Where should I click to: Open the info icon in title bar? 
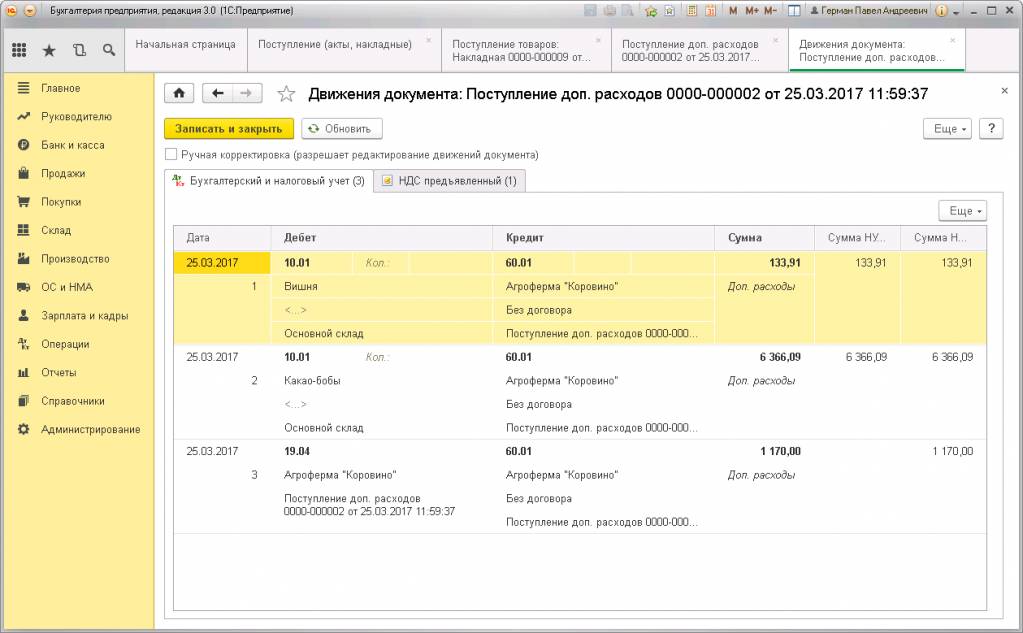point(941,10)
